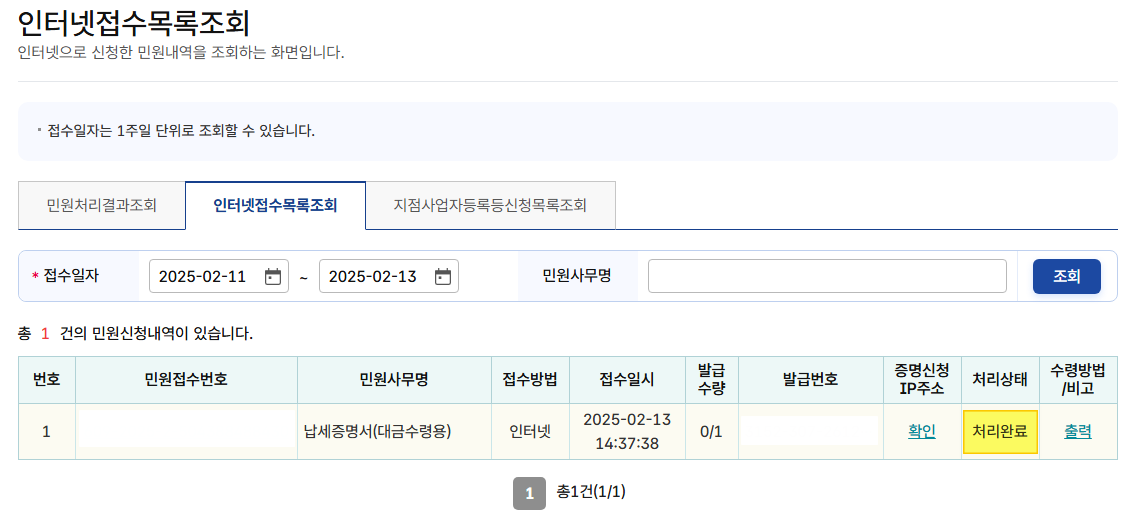Viewport: 1132px width, 530px height.
Task: Click the 수령방법/비고 column header
Action: (x=1077, y=380)
